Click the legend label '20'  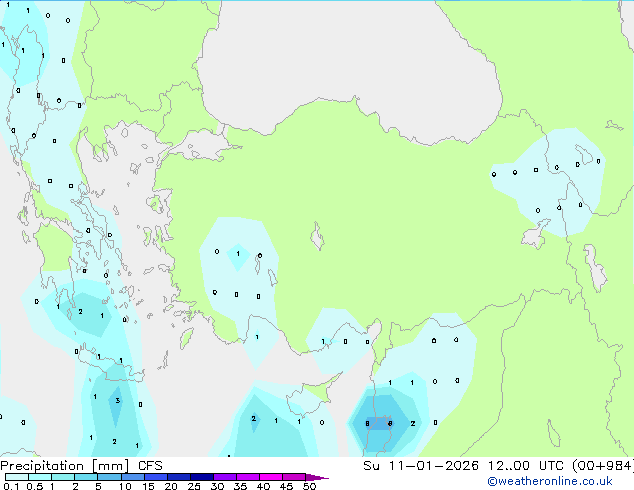[171, 486]
